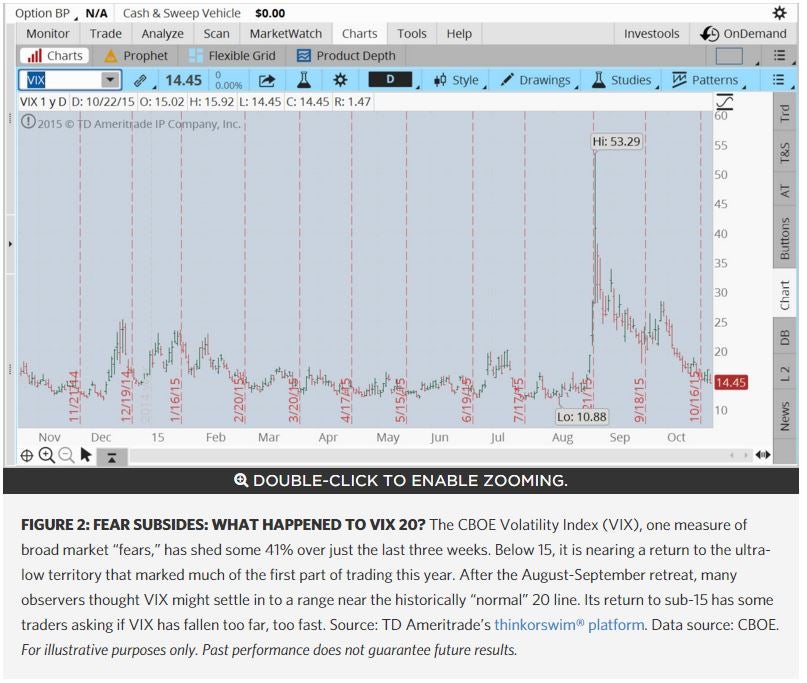The height and width of the screenshot is (683, 807).
Task: Click the 12/19/14 expiration date marker
Action: (x=126, y=395)
